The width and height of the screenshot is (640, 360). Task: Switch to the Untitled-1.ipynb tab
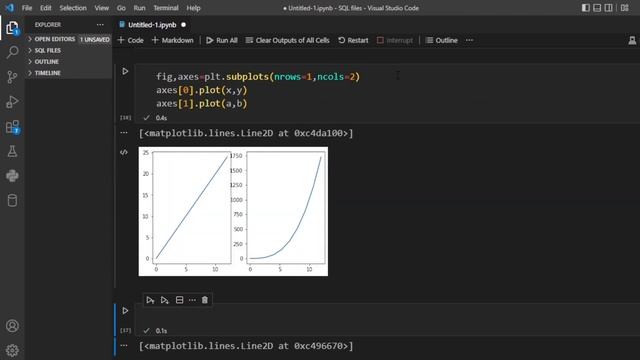click(152, 25)
